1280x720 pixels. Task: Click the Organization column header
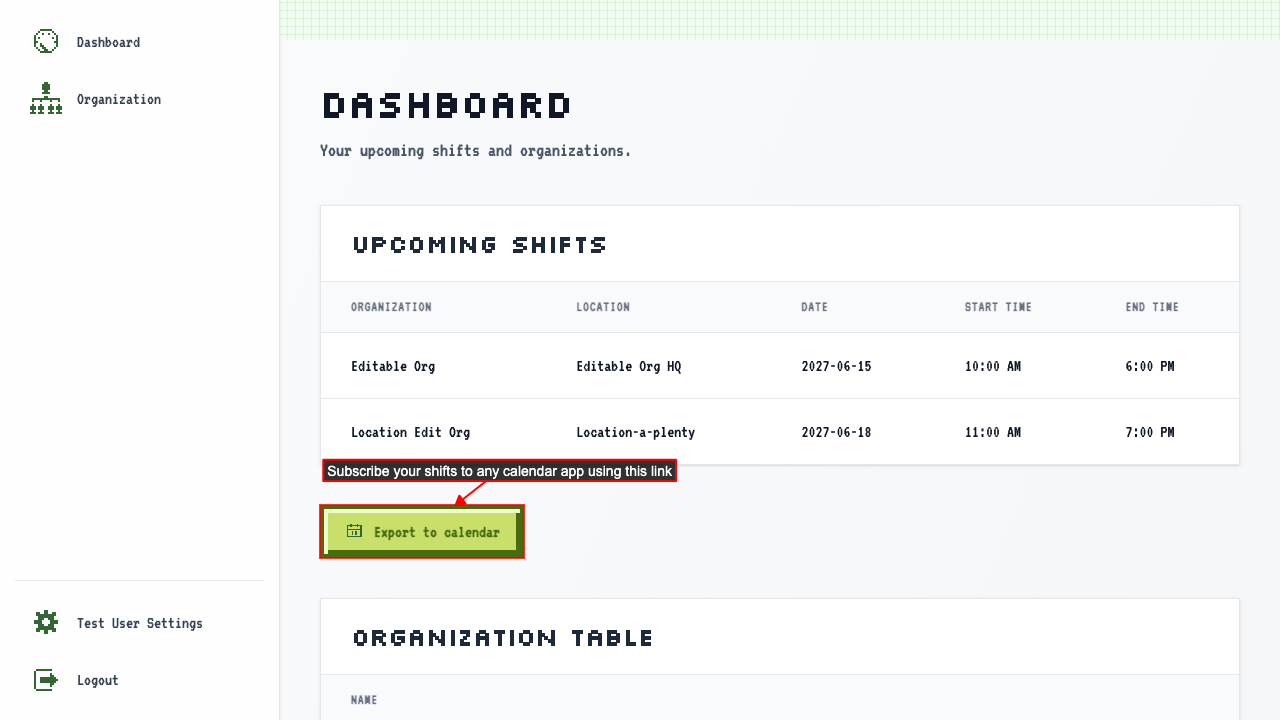point(391,307)
